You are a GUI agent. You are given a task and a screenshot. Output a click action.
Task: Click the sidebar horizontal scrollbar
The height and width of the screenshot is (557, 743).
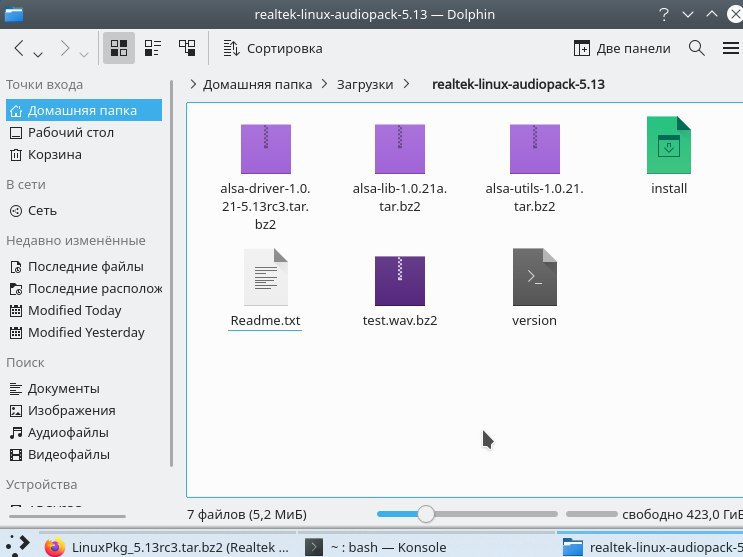67,516
